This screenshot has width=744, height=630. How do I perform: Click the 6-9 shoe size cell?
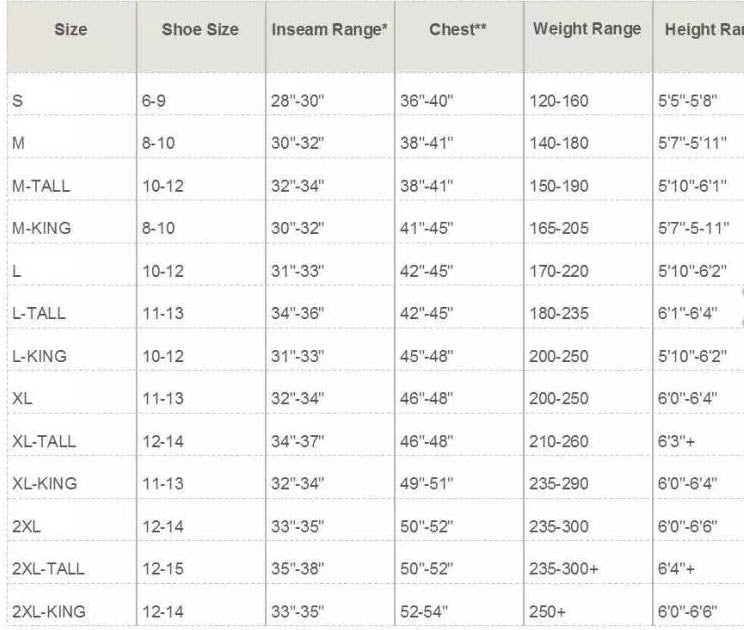pyautogui.click(x=154, y=101)
